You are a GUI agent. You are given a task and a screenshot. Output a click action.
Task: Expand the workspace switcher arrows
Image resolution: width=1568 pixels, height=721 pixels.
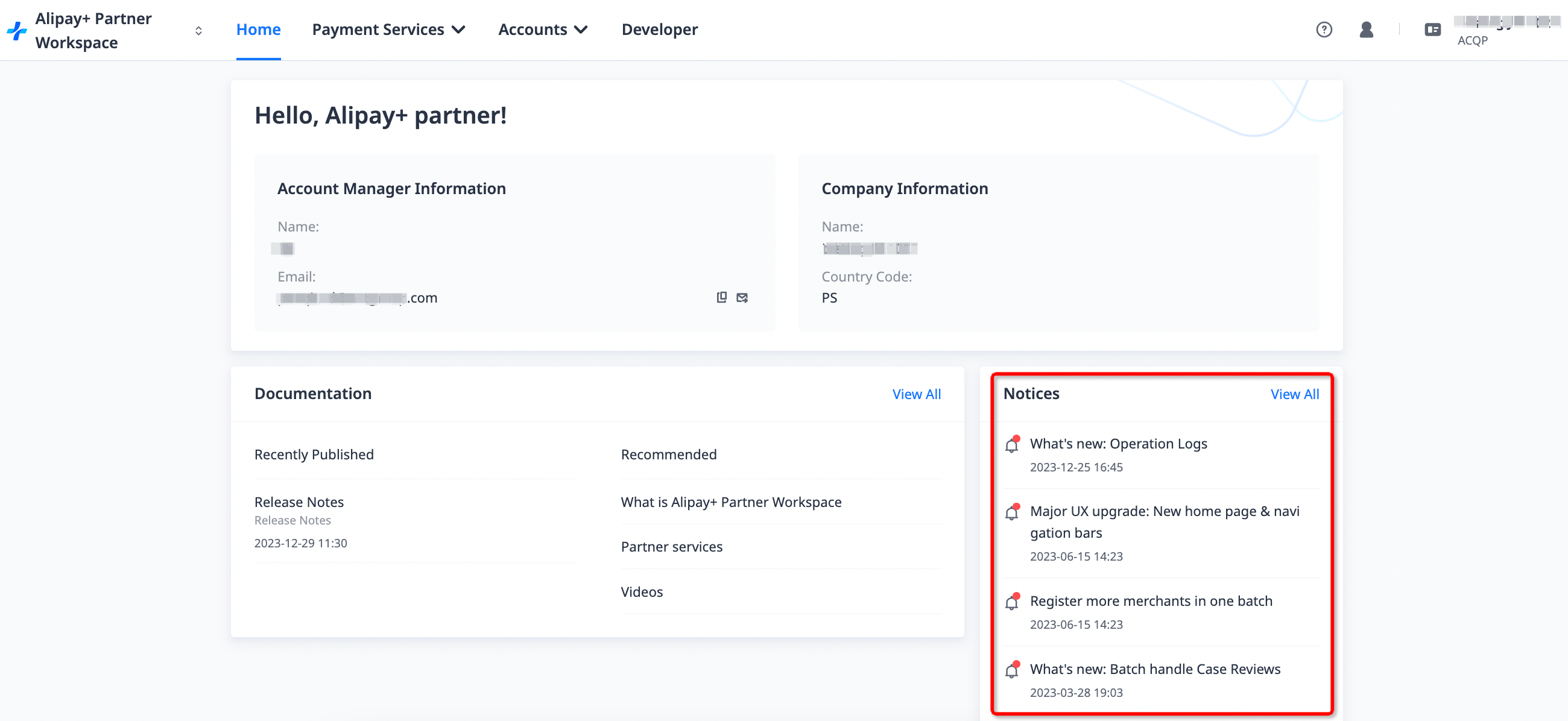click(x=198, y=30)
